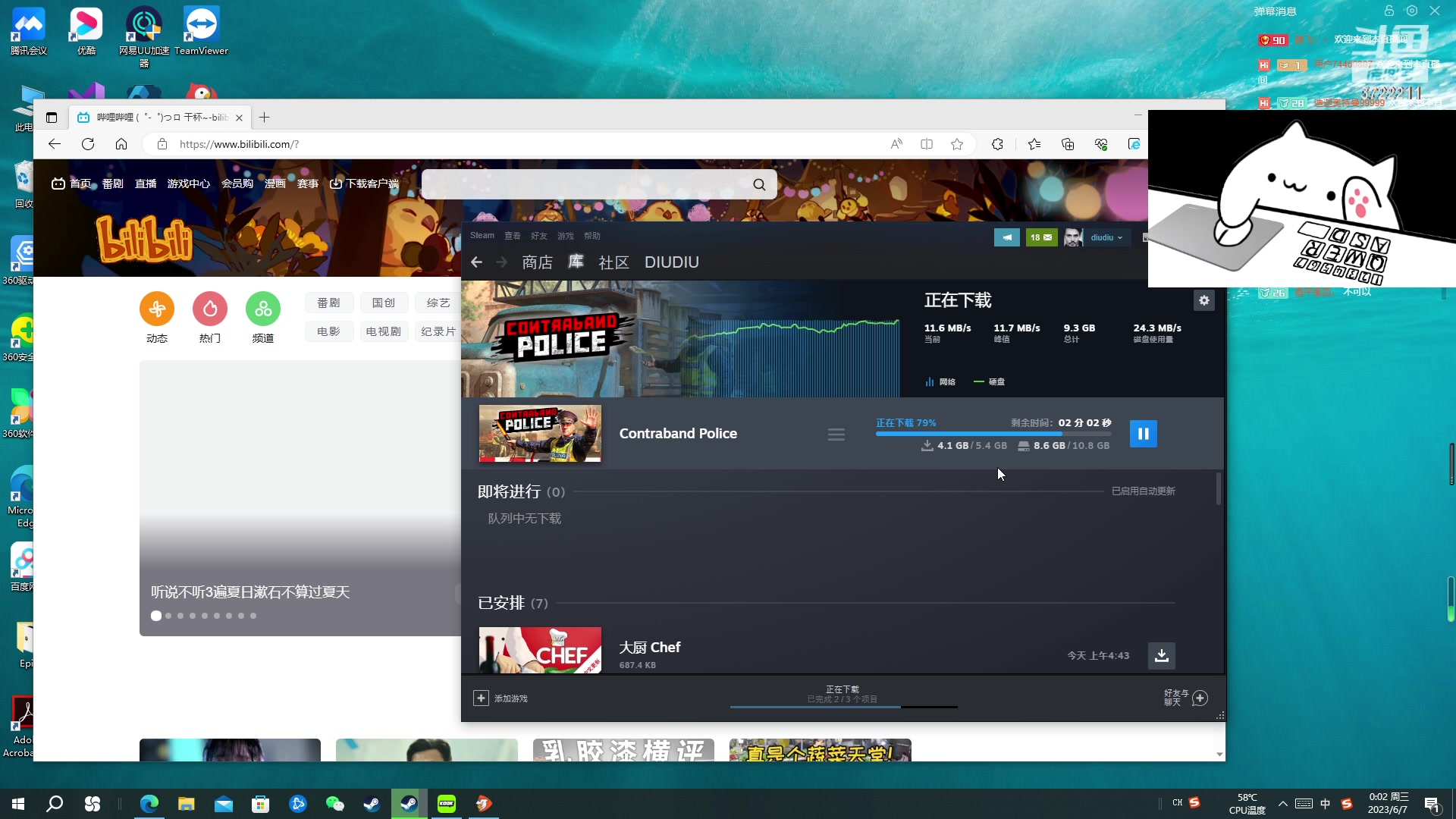This screenshot has width=1456, height=819.
Task: Open File Explorer from the taskbar
Action: click(x=187, y=804)
